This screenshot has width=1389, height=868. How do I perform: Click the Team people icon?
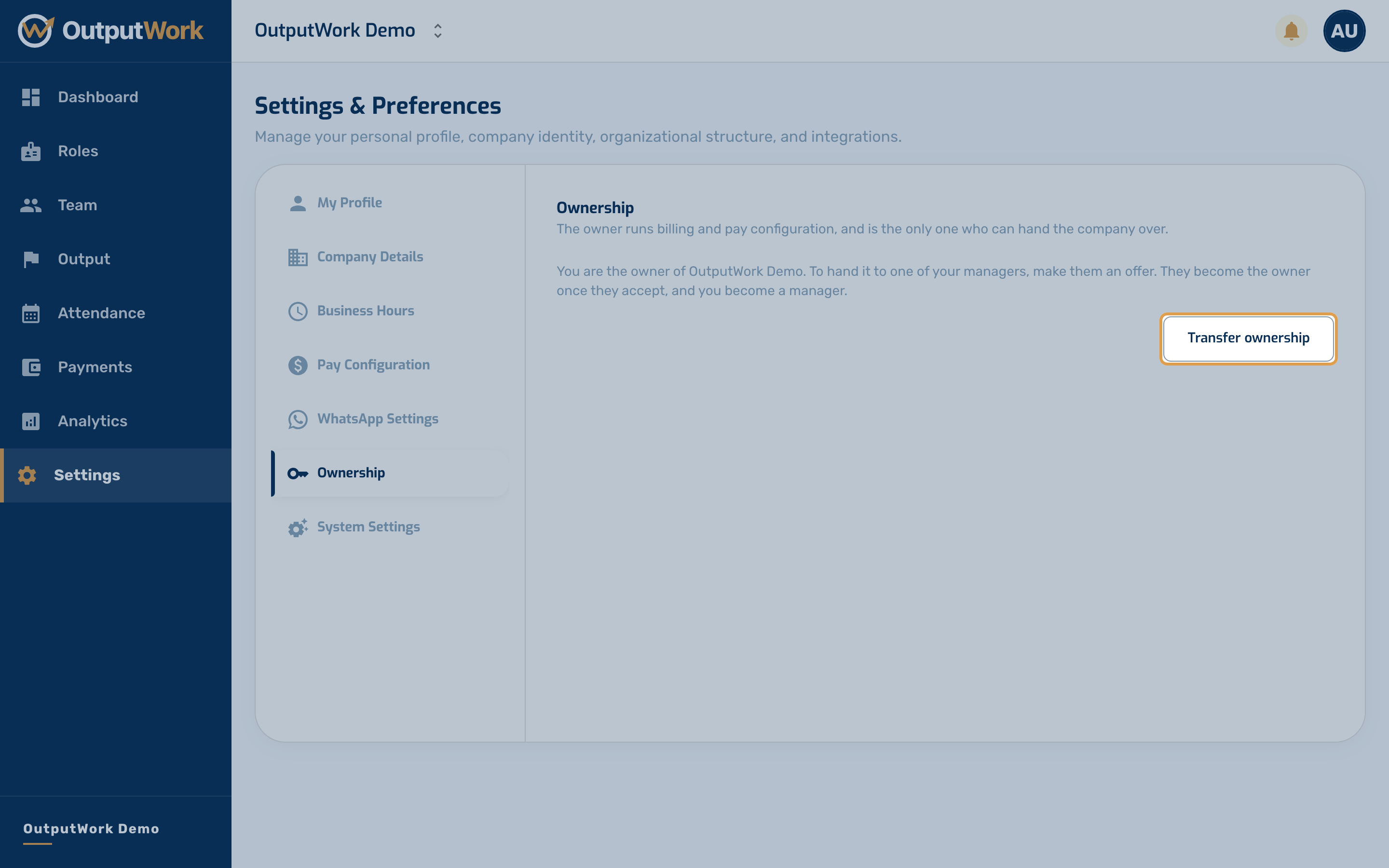31,205
